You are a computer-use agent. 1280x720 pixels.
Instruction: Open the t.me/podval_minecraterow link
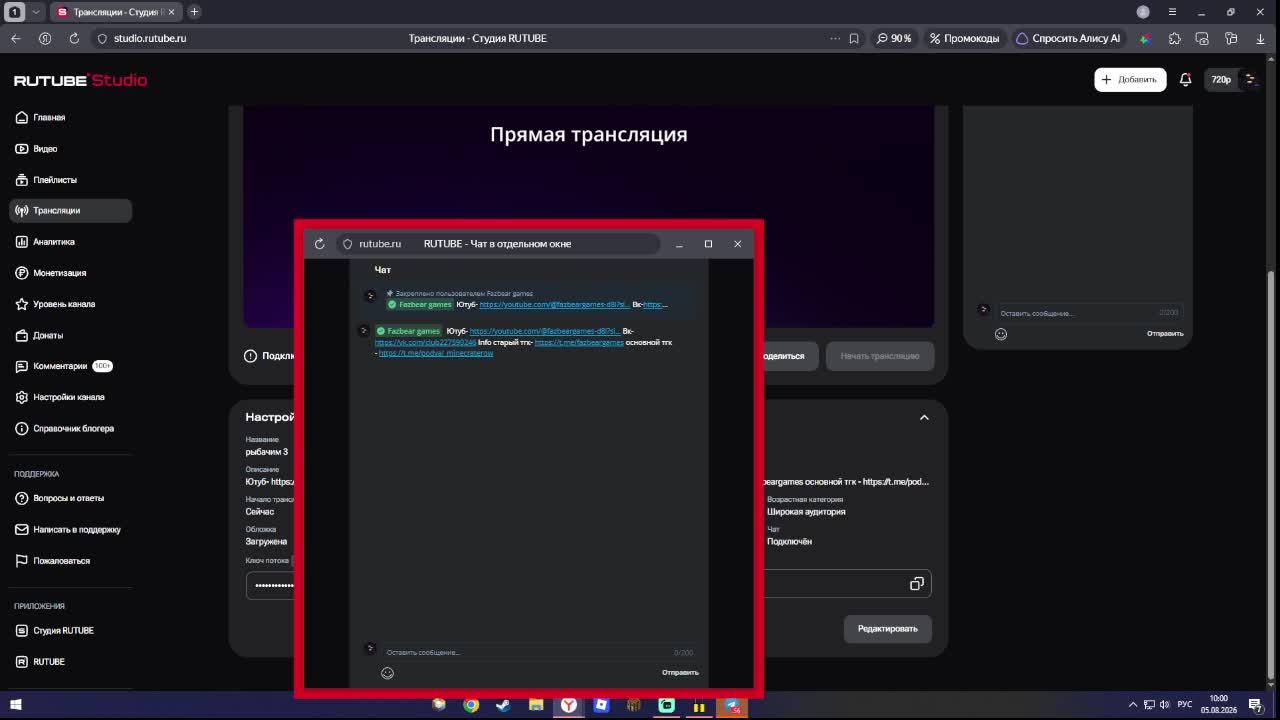click(436, 353)
